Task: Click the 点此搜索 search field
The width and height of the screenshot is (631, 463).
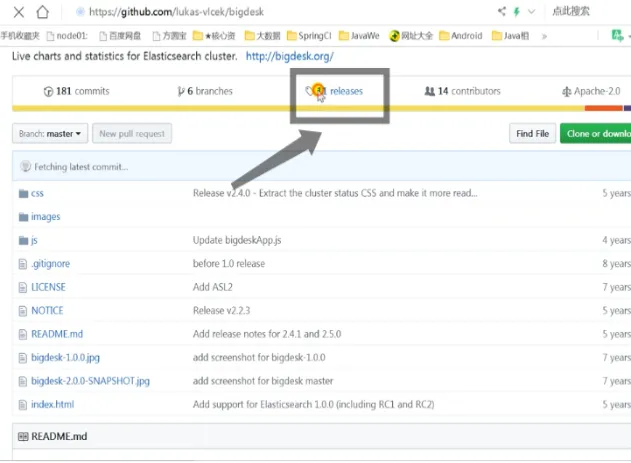Action: 571,11
